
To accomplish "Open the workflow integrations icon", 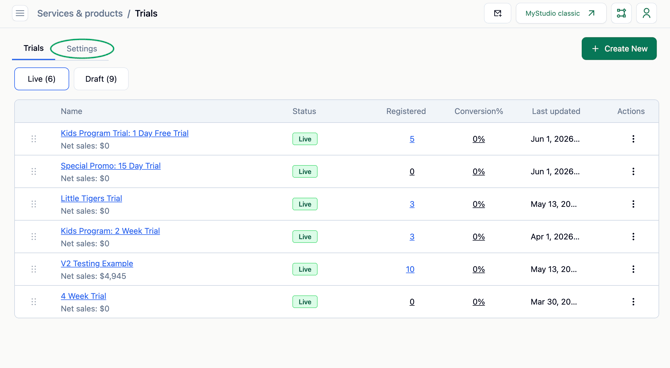I will tap(621, 13).
